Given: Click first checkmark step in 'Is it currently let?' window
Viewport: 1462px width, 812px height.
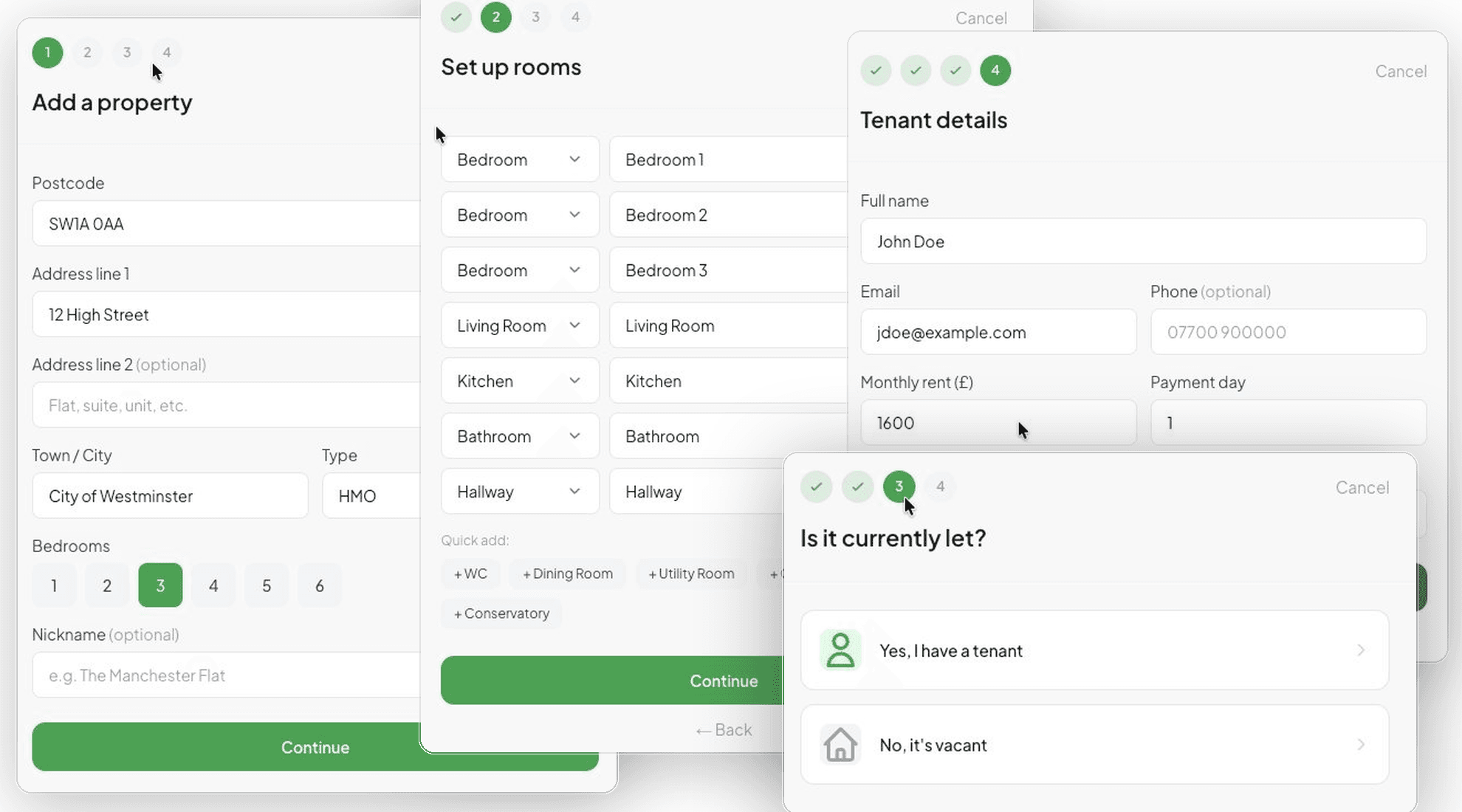Looking at the screenshot, I should tap(816, 486).
